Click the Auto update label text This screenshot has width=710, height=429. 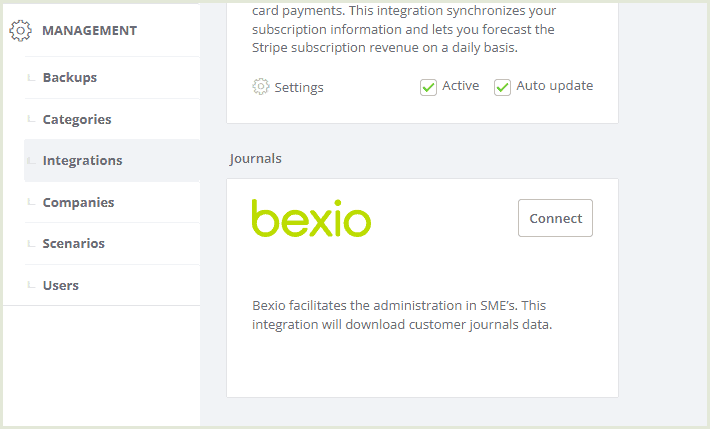[555, 86]
